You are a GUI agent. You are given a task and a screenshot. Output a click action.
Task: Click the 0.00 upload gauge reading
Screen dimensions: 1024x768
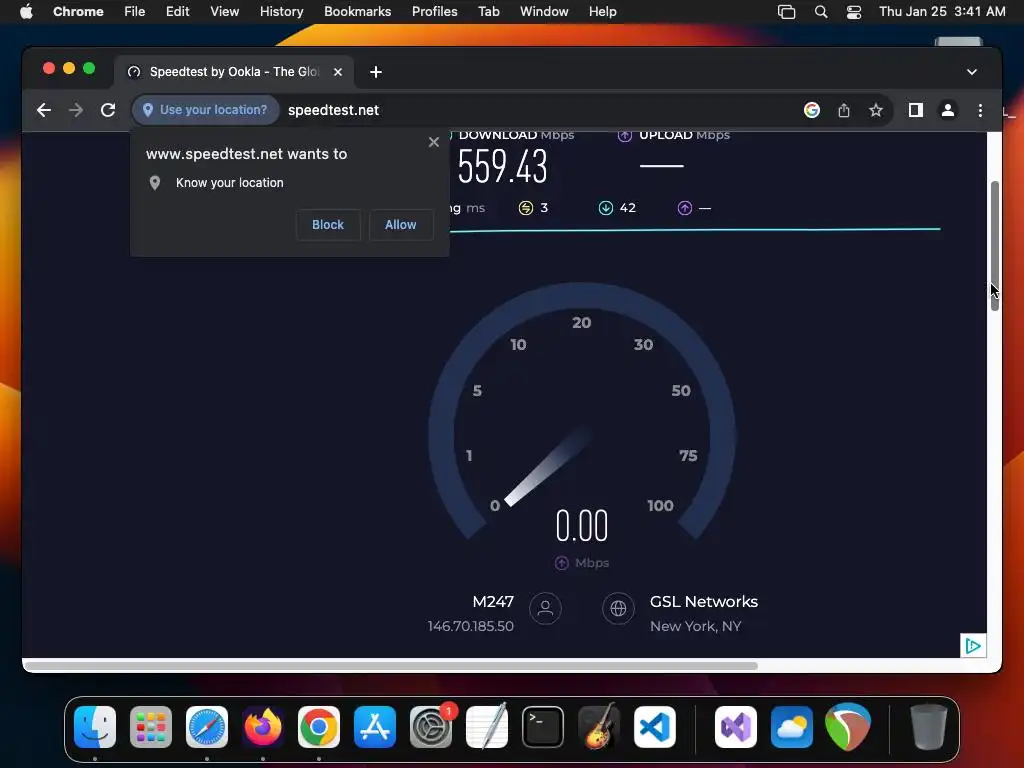coord(582,526)
